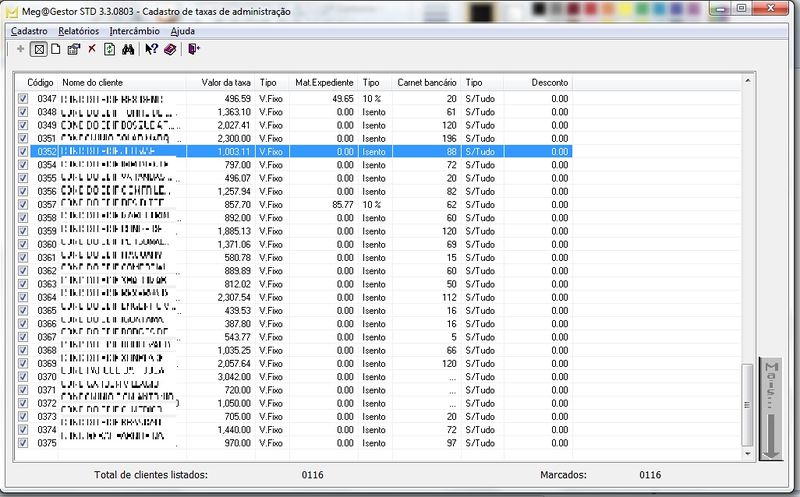Screen dimensions: 800x497
Task: Uncheck the checkbox for client 0347
Action: pyautogui.click(x=24, y=99)
